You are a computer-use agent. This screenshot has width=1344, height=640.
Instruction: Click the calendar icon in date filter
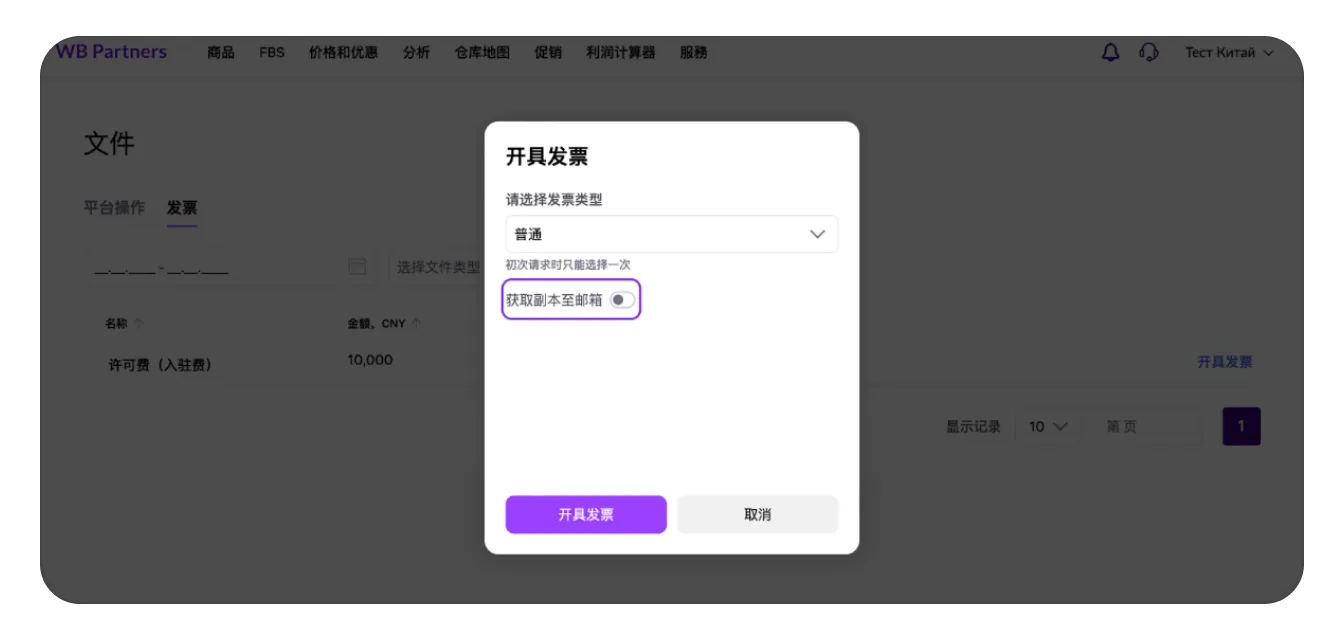tap(357, 267)
